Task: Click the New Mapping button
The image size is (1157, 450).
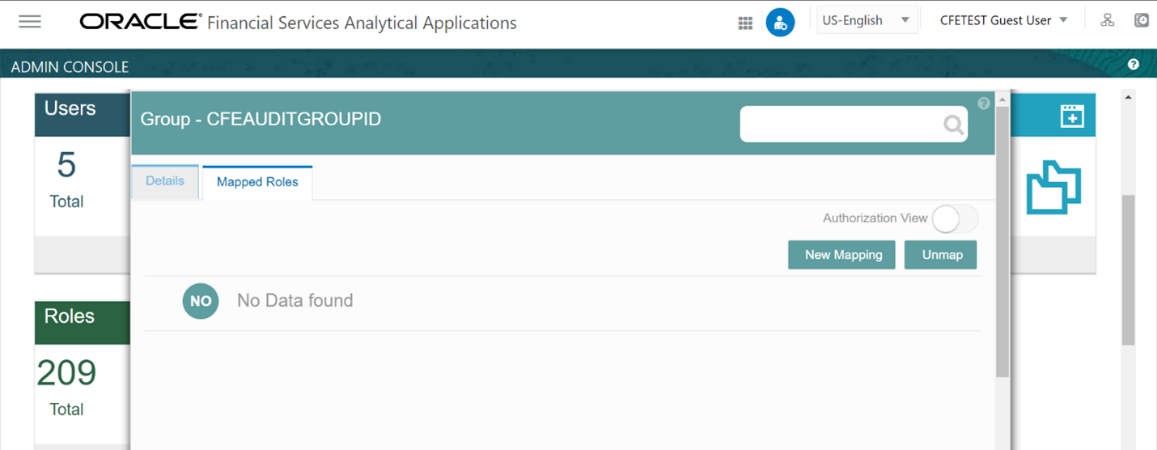Action: (842, 255)
